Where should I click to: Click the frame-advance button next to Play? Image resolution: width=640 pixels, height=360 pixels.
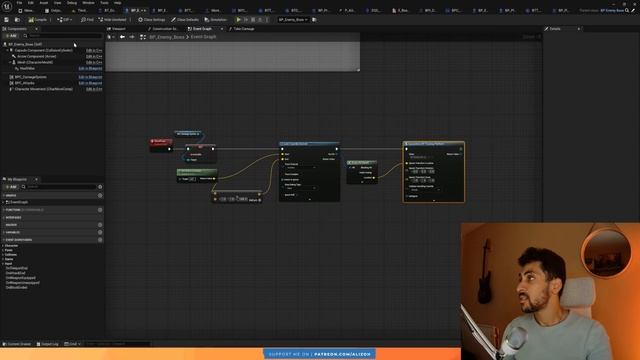coord(246,20)
